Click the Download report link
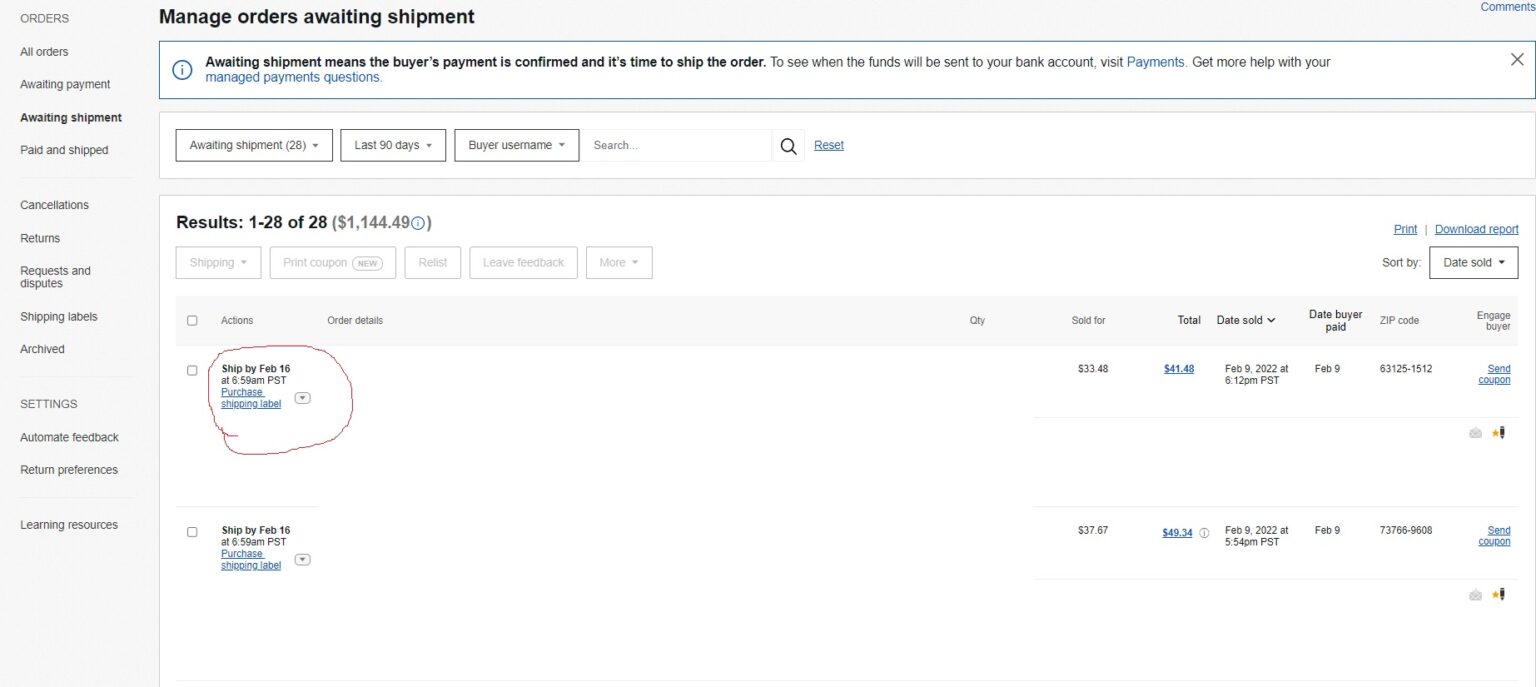The image size is (1536, 687). tap(1476, 229)
